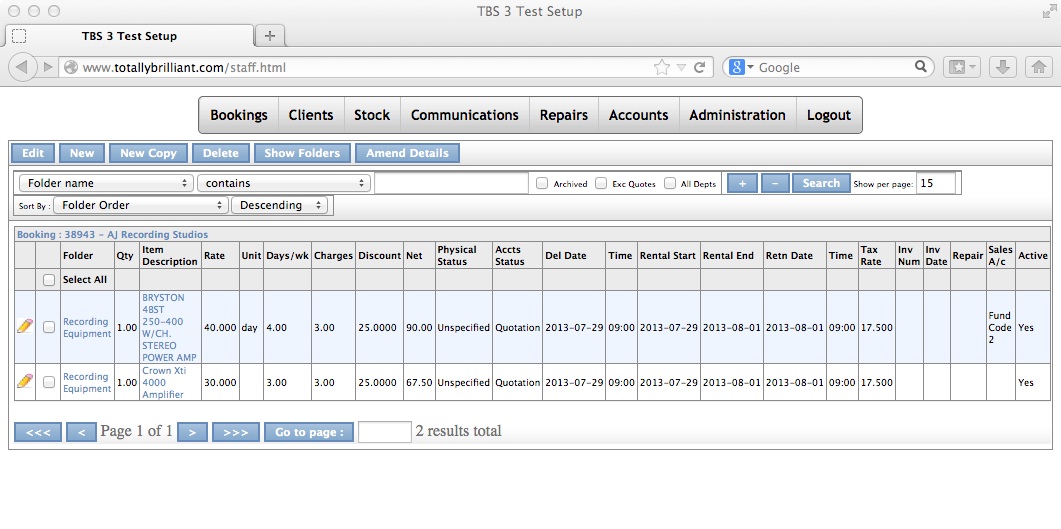
Task: Click the Show per page field
Action: (x=936, y=183)
